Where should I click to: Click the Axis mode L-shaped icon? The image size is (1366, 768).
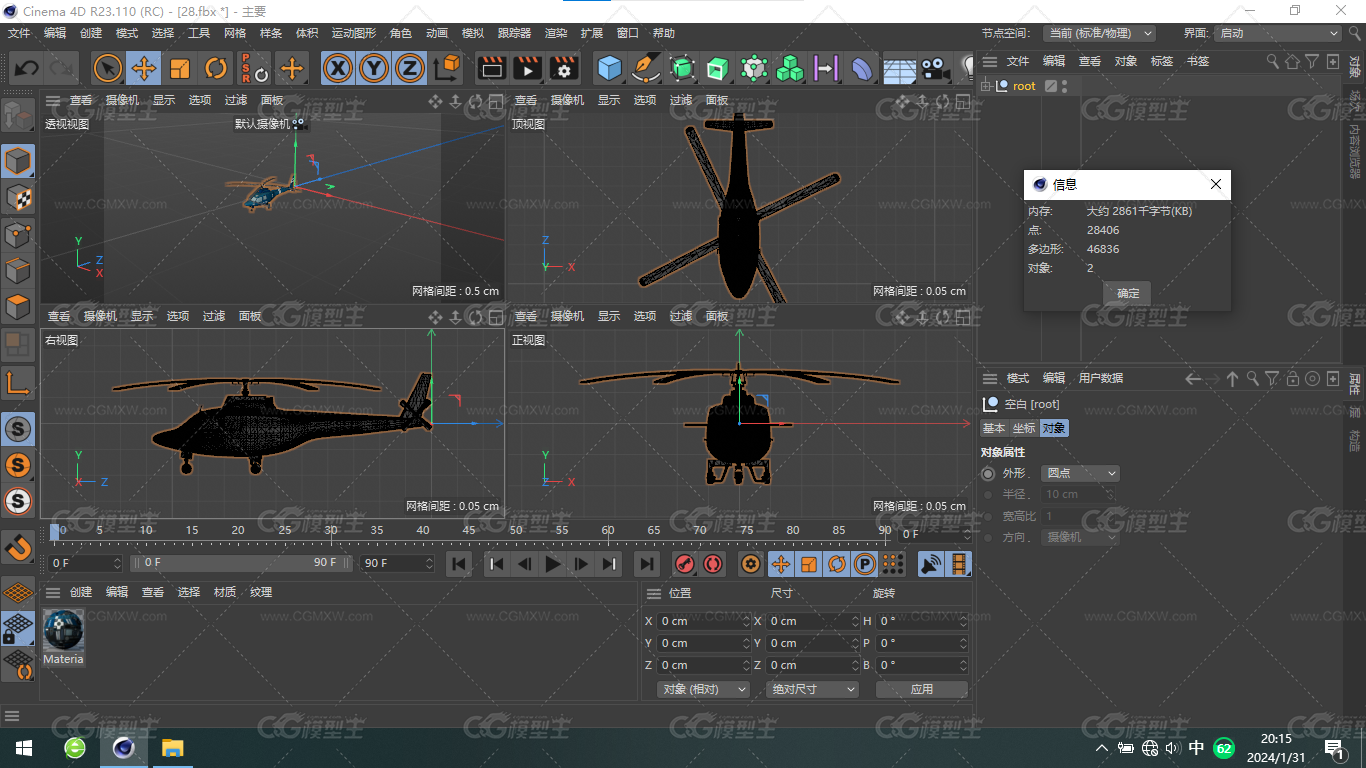[x=18, y=382]
